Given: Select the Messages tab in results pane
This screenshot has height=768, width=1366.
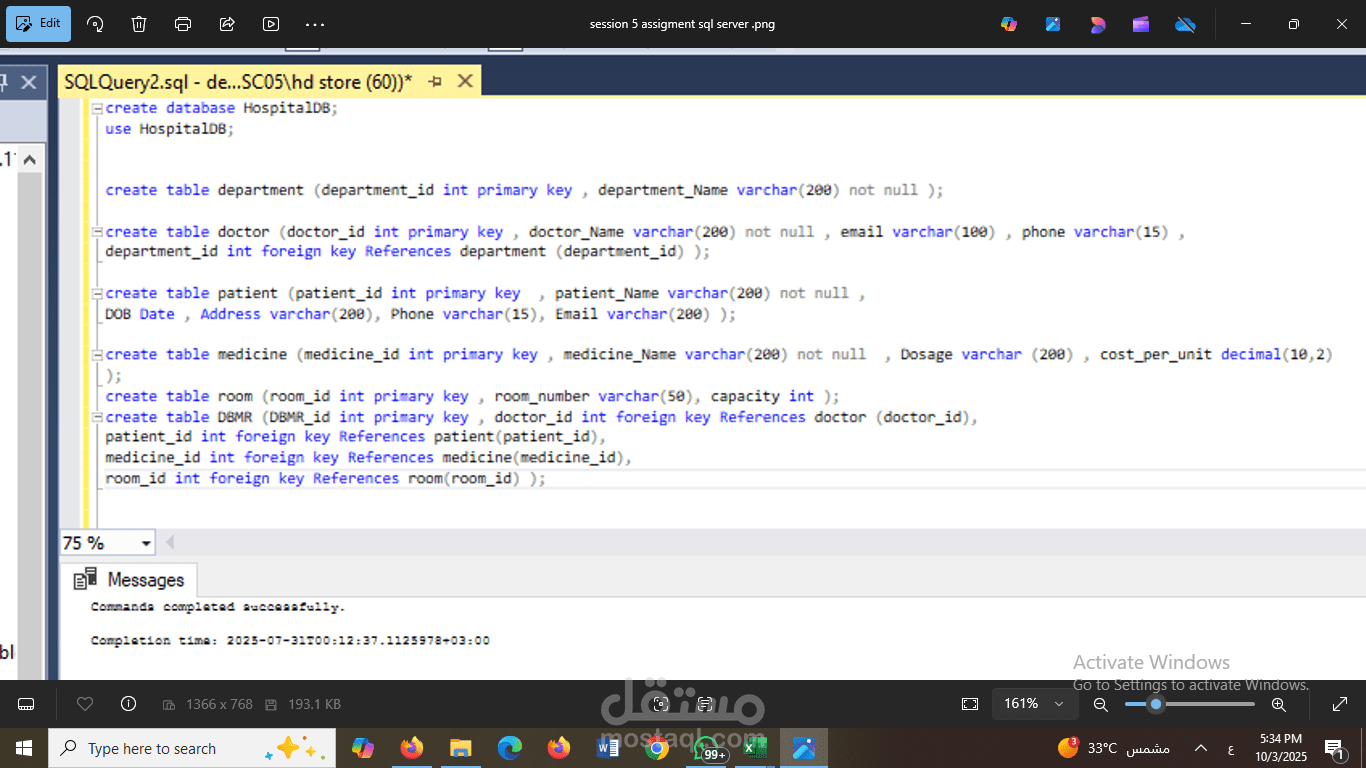Looking at the screenshot, I should 129,580.
